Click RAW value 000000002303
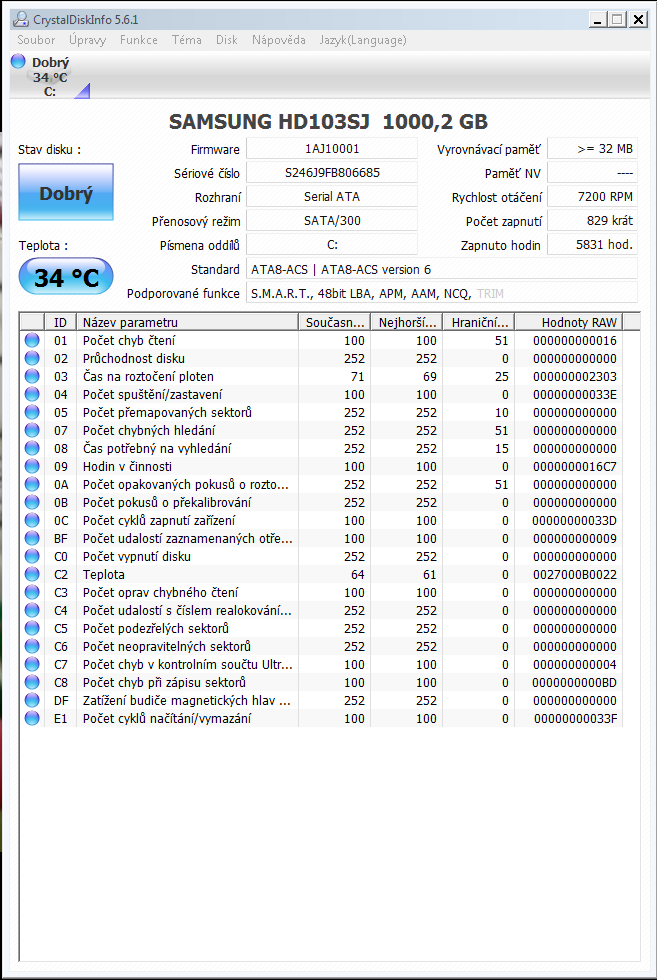This screenshot has height=980, width=657. click(574, 376)
